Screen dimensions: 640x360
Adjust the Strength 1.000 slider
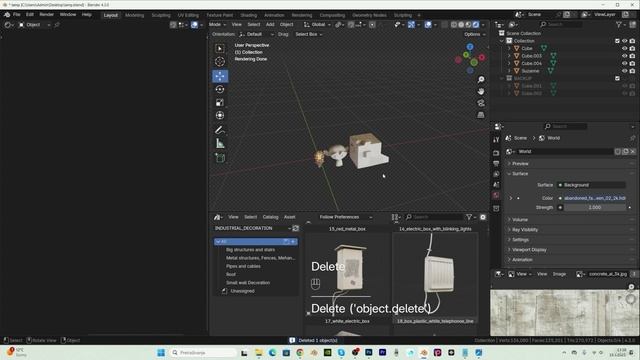click(595, 208)
